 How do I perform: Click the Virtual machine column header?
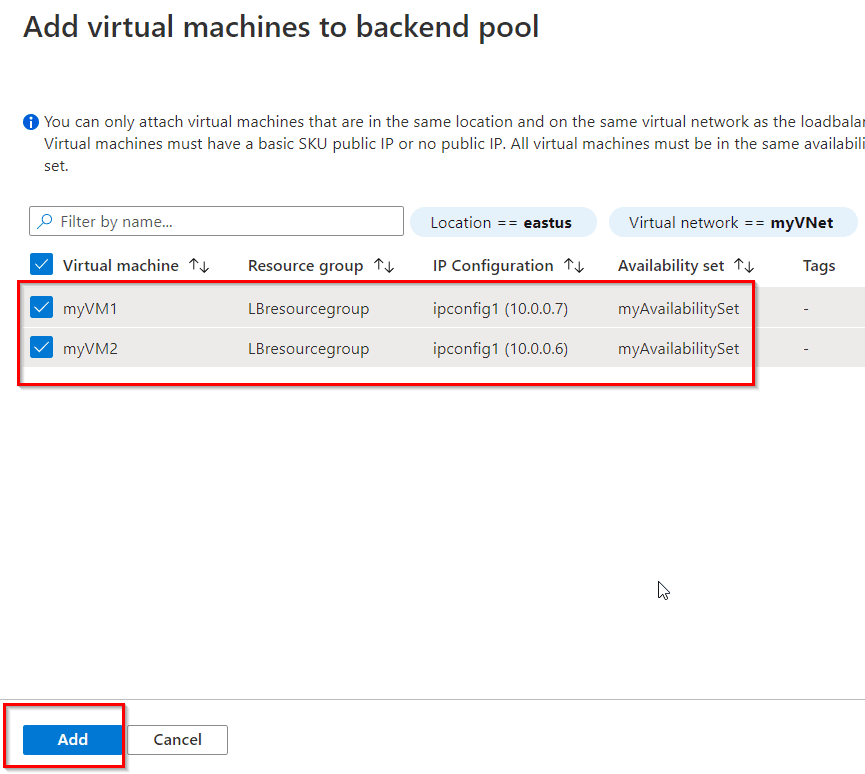[122, 265]
